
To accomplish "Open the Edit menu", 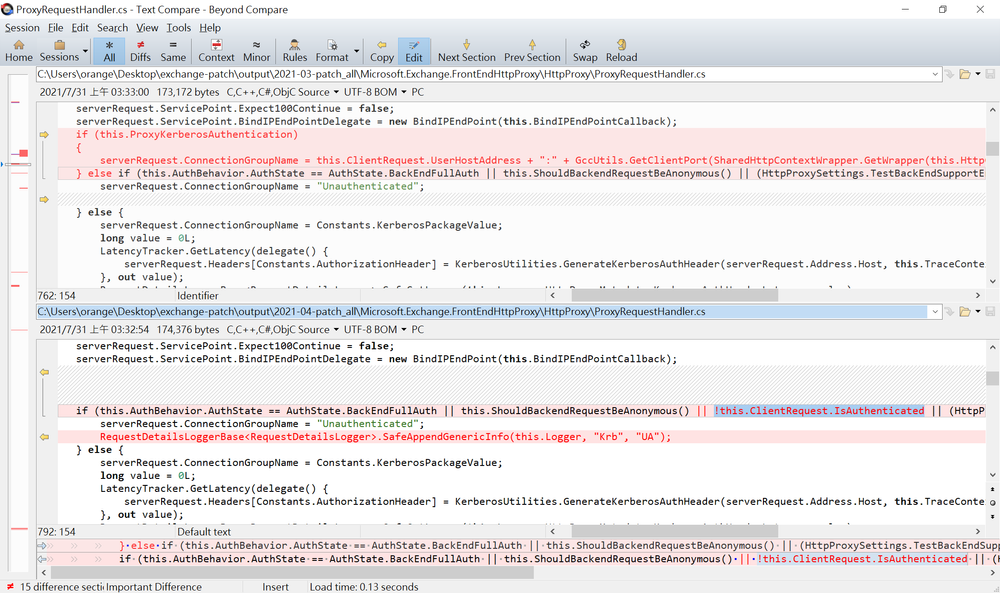I will tap(80, 27).
